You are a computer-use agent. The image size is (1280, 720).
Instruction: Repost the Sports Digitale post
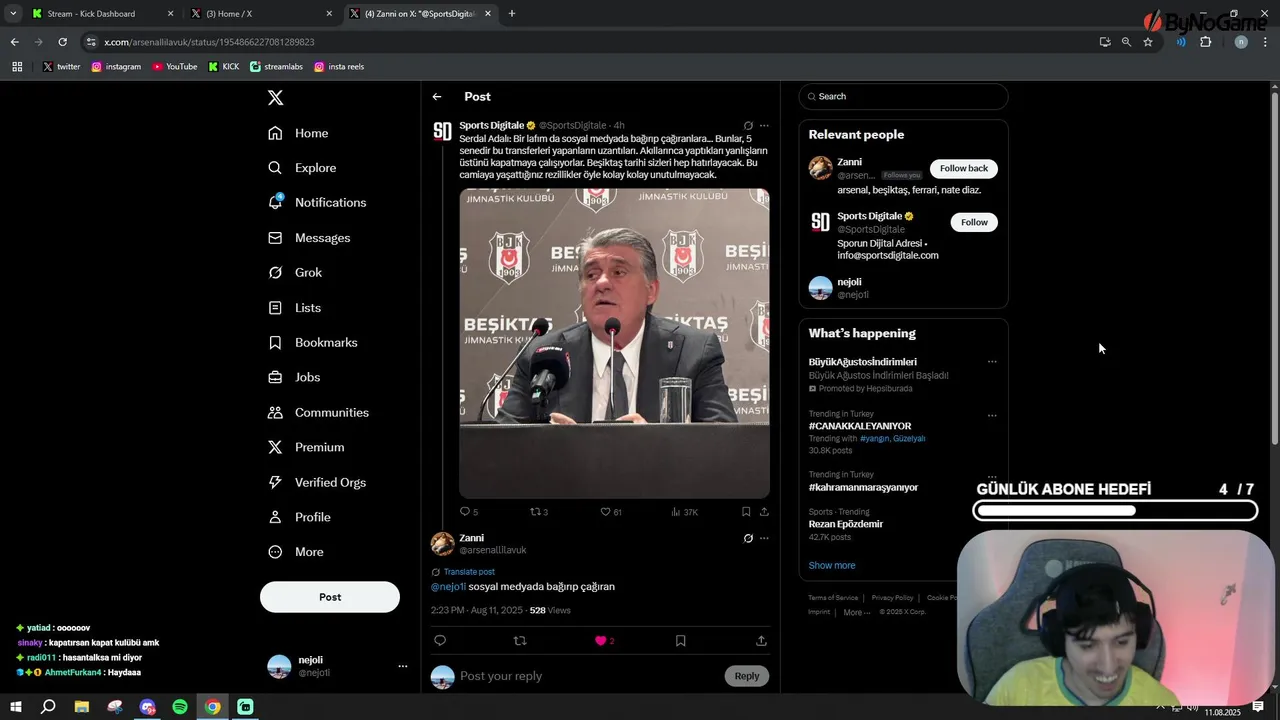pos(539,512)
